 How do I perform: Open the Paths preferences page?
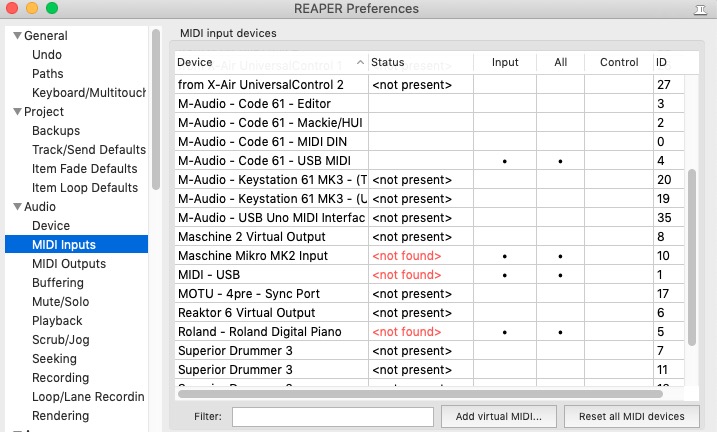(48, 74)
